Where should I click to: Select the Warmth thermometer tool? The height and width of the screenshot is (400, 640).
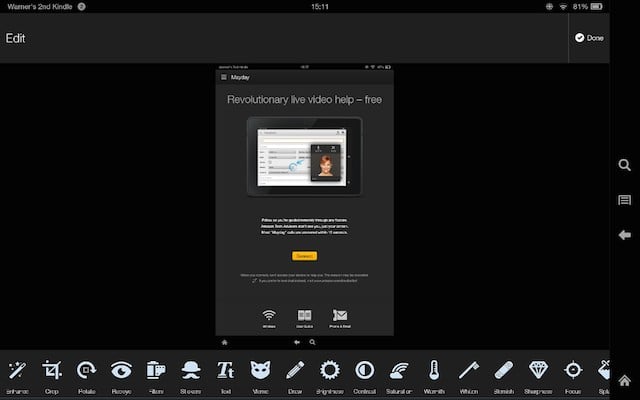434,377
